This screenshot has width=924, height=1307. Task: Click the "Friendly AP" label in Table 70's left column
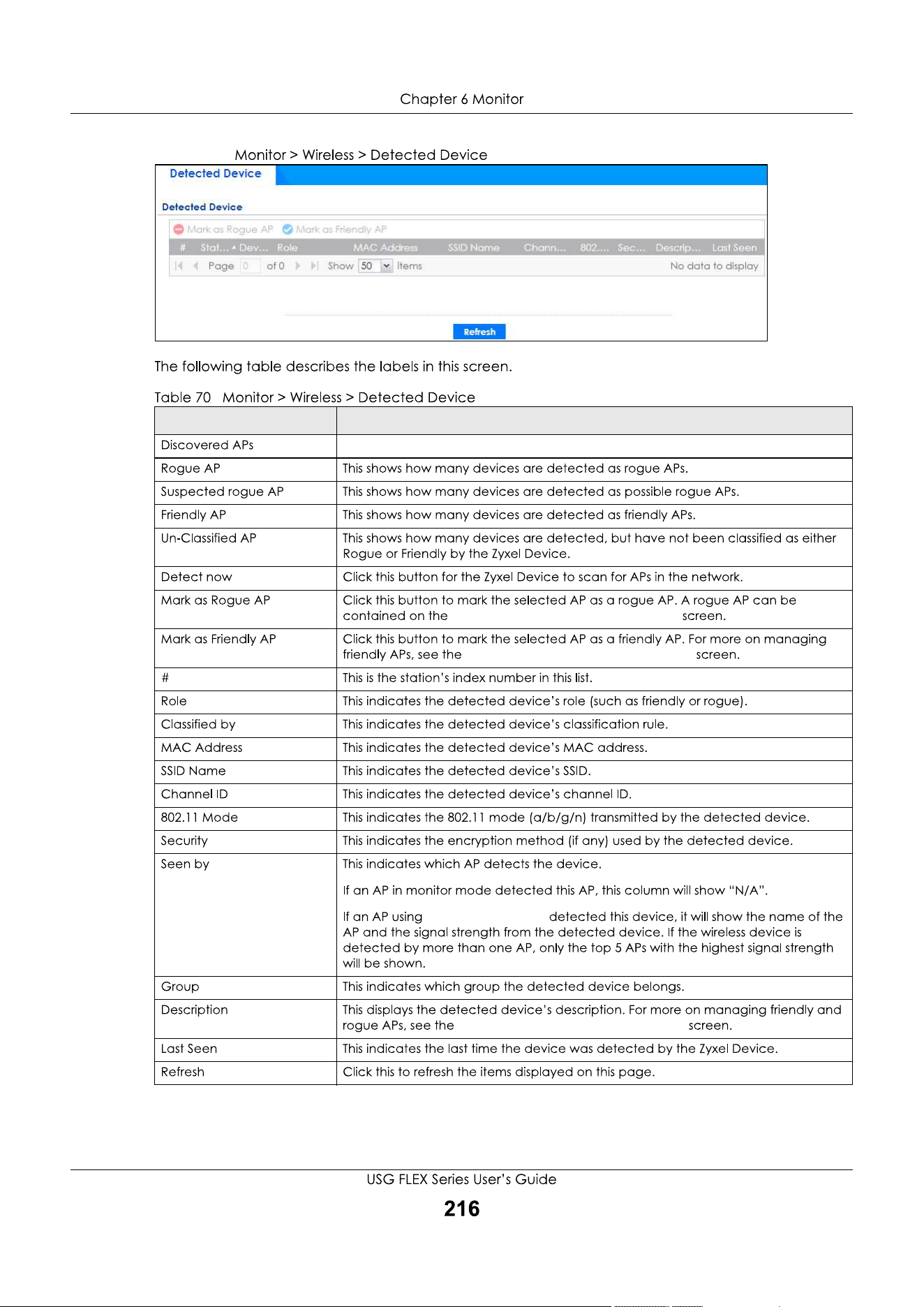193,515
